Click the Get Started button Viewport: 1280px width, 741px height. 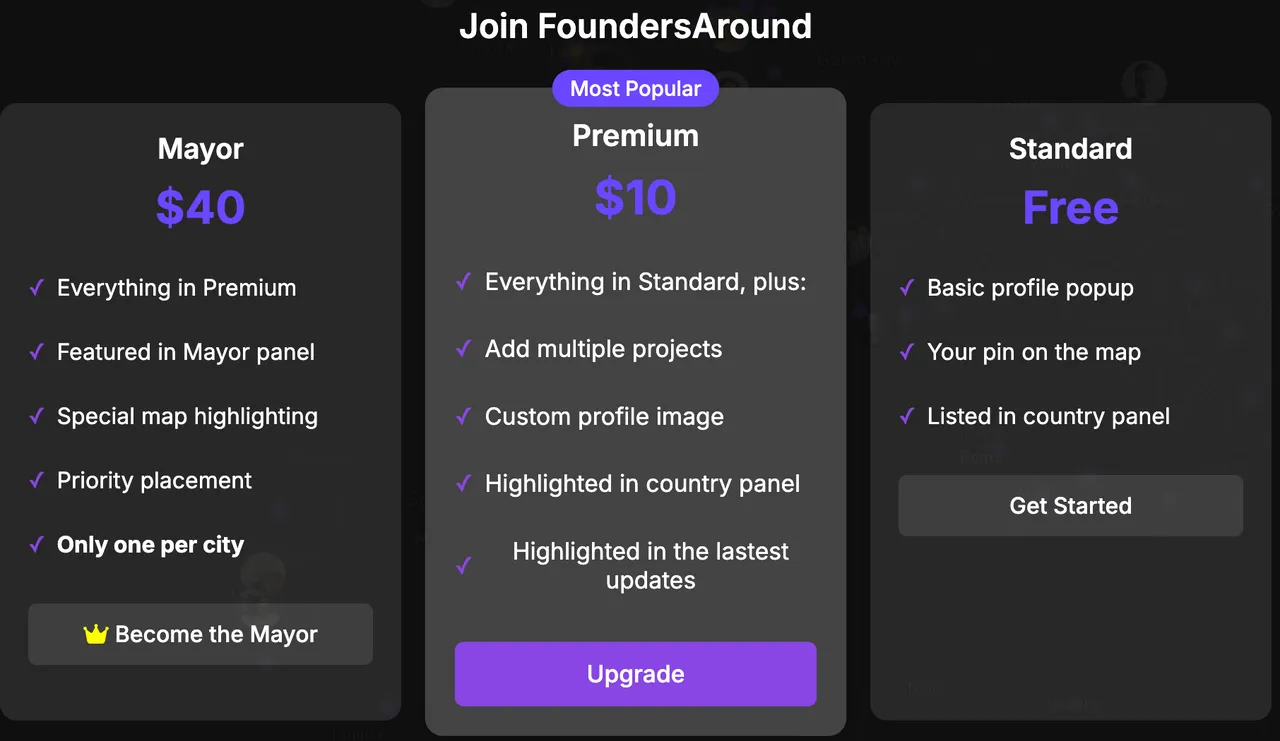coord(1071,505)
